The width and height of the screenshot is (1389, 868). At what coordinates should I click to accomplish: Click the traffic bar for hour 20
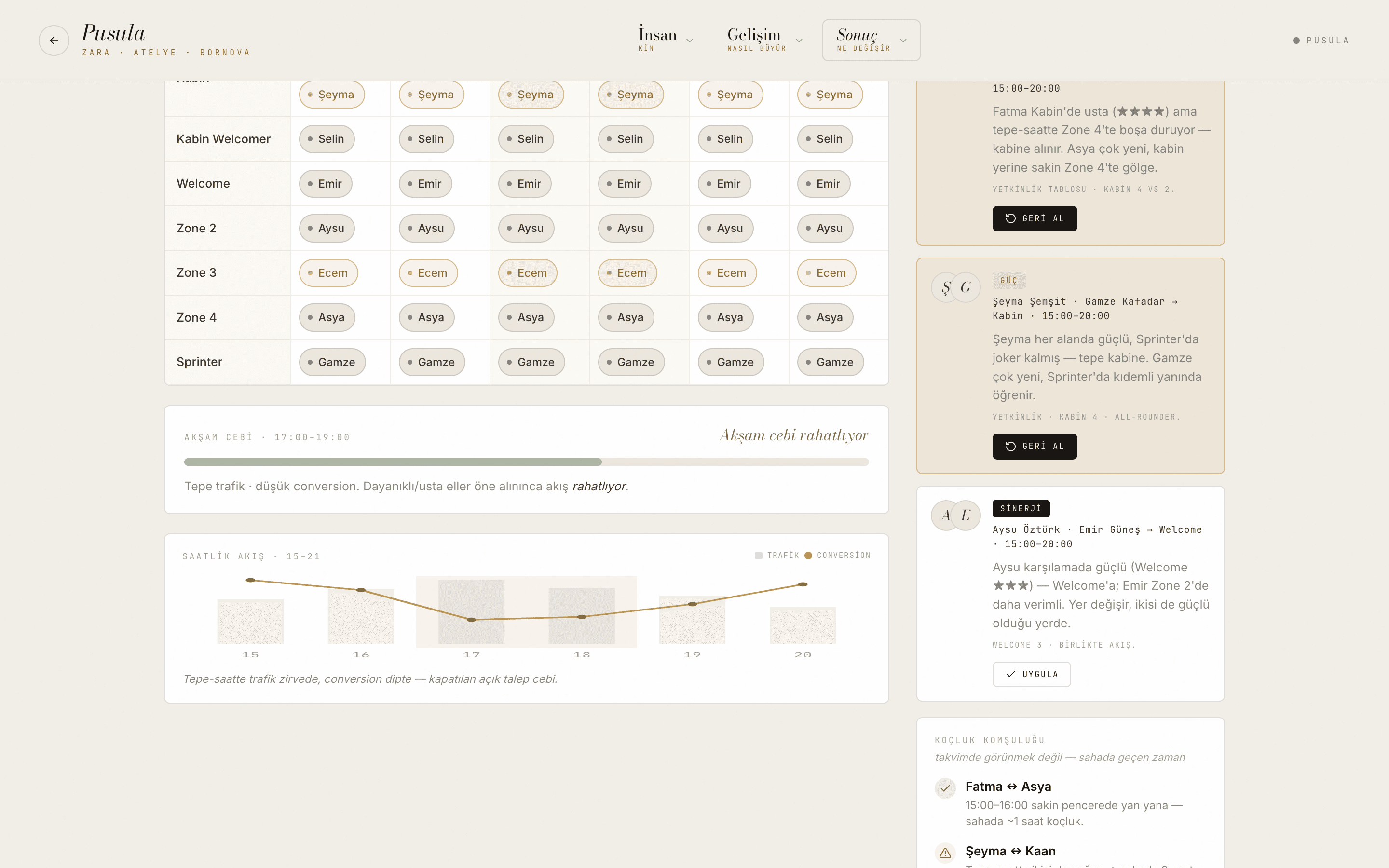803,625
